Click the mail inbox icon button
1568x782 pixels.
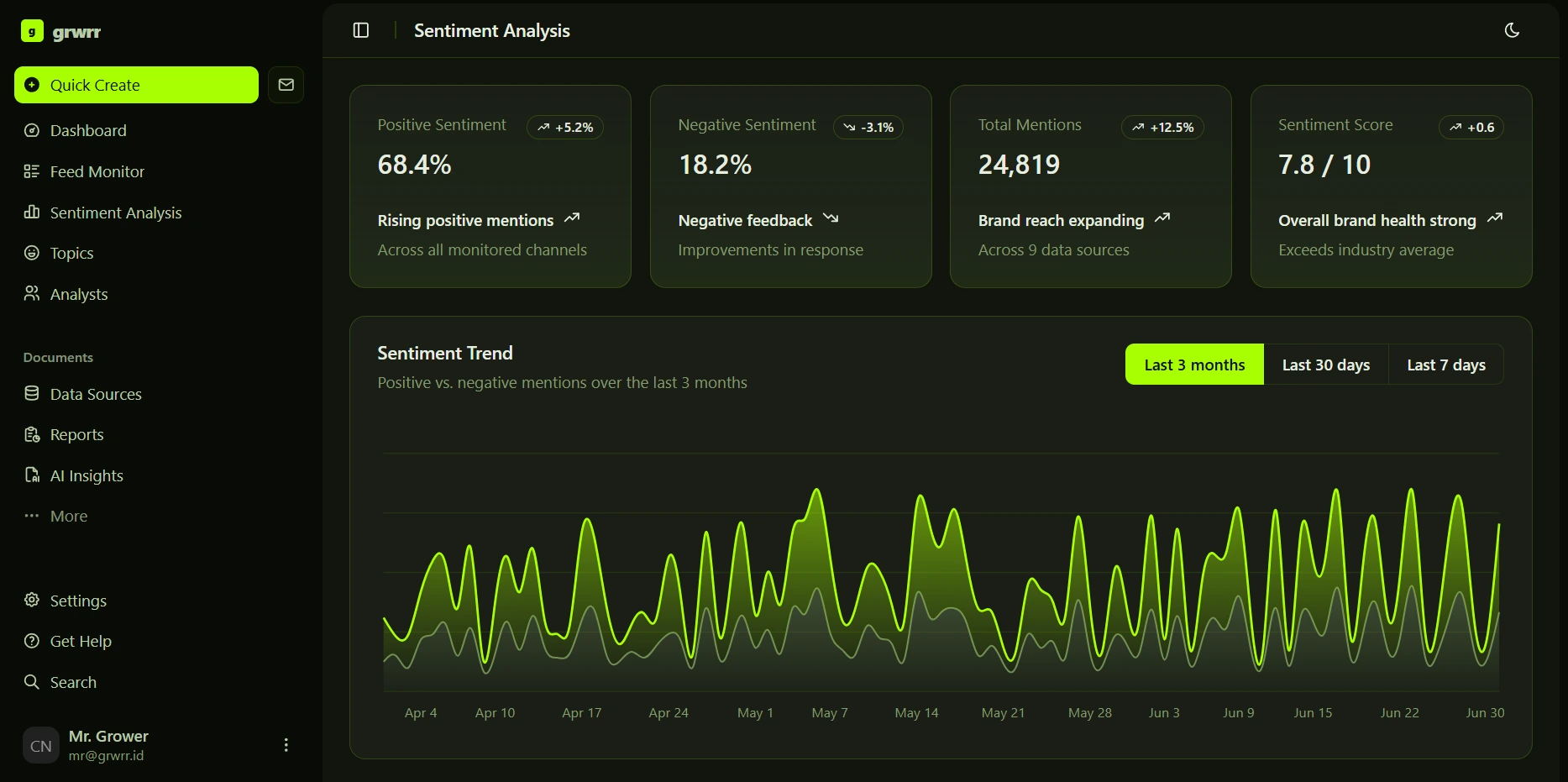(x=286, y=85)
